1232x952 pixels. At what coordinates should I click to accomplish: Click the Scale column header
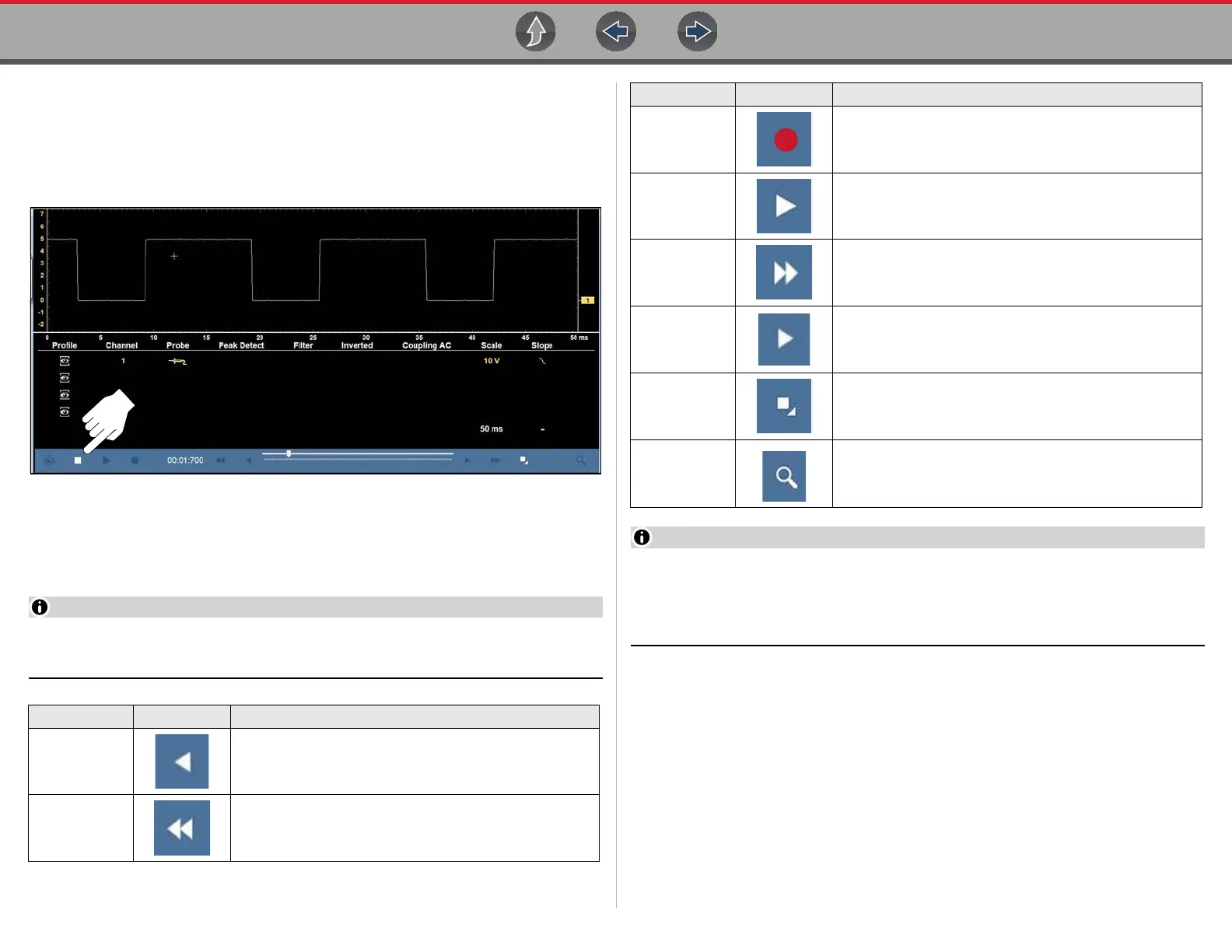click(x=492, y=345)
